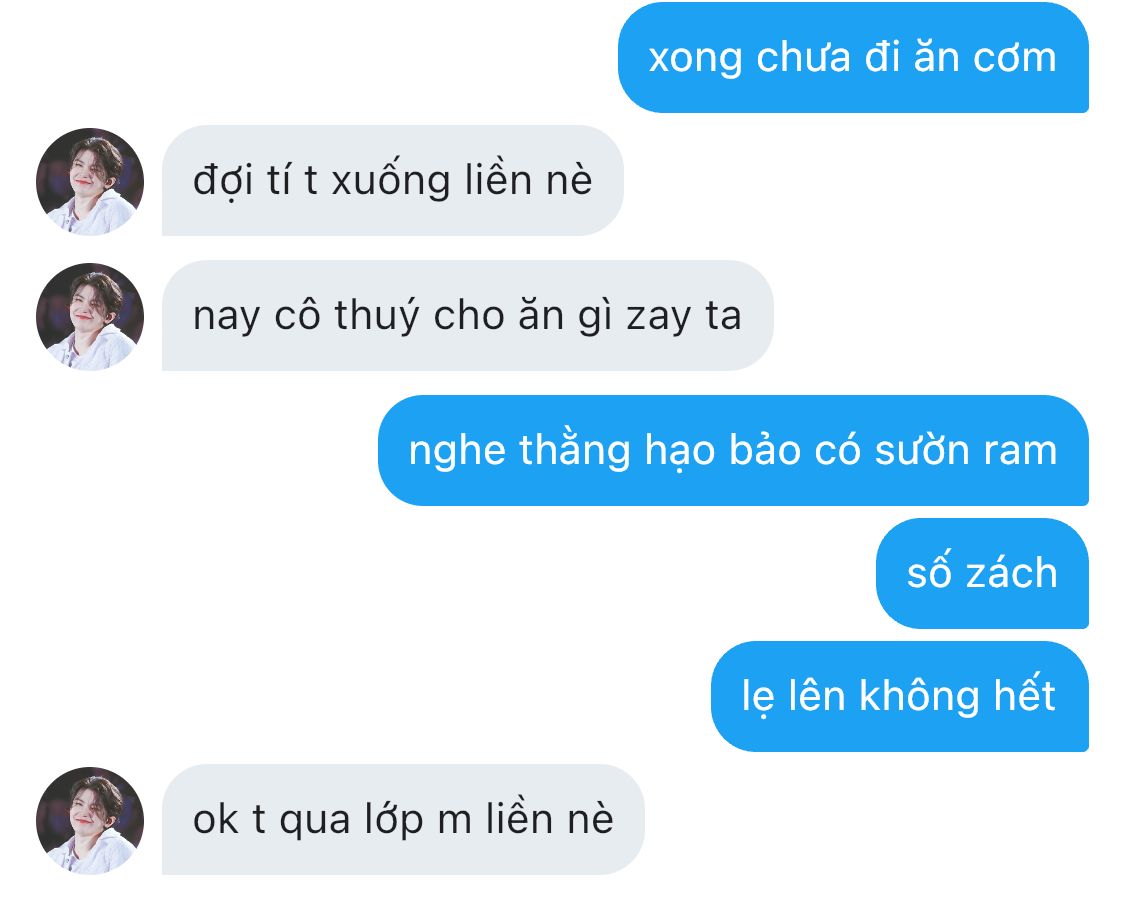Tap profile picture beside 'ok t qua lớp m'
This screenshot has height=915, width=1125.
pyautogui.click(x=90, y=820)
